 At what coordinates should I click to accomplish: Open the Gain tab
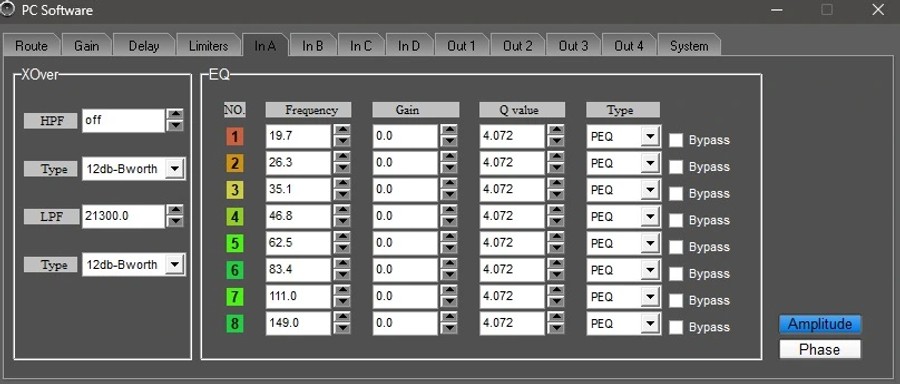(x=86, y=46)
